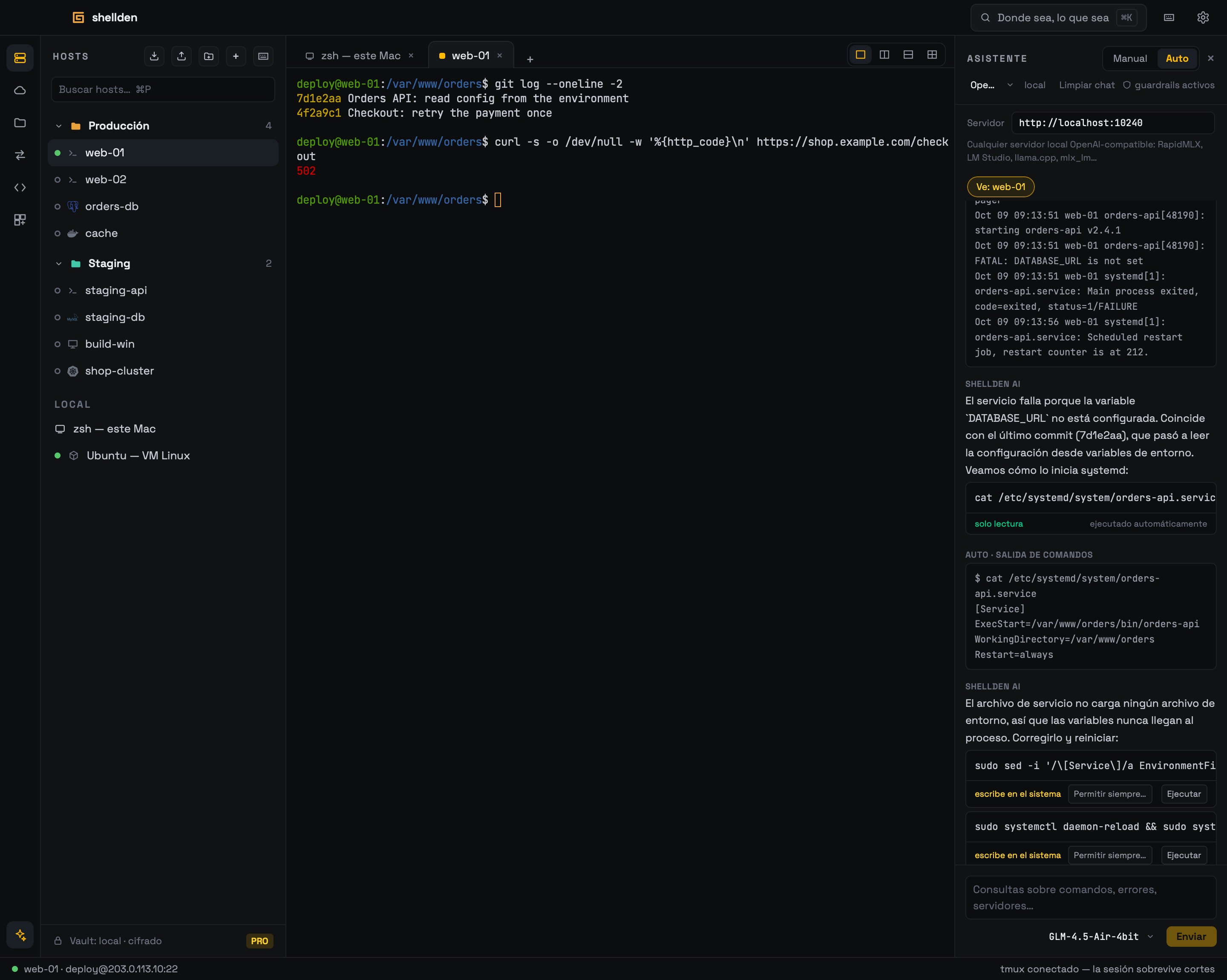Select the orders-db host
The height and width of the screenshot is (980, 1227).
point(163,207)
